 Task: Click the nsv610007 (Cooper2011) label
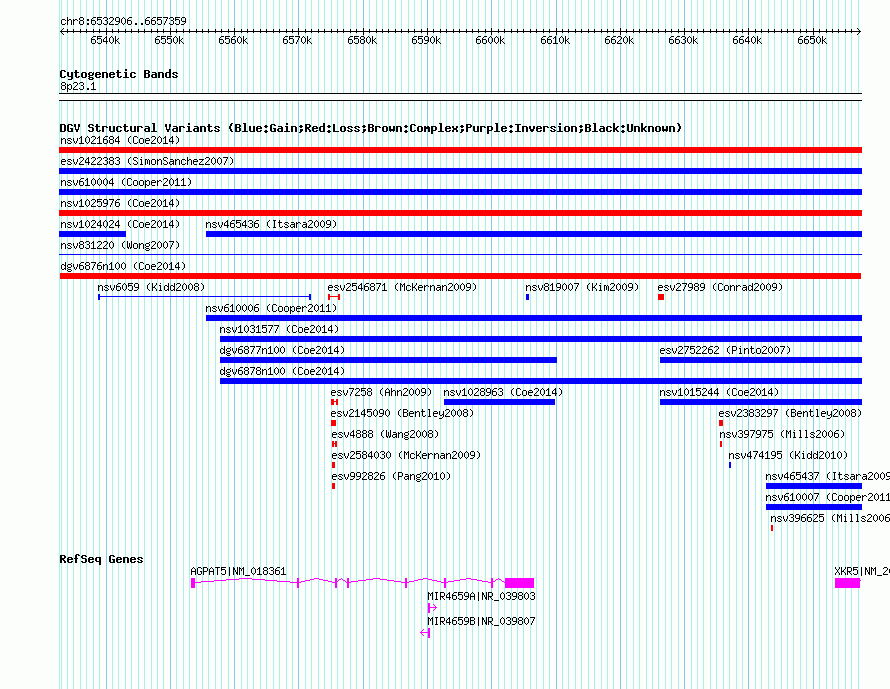click(828, 497)
